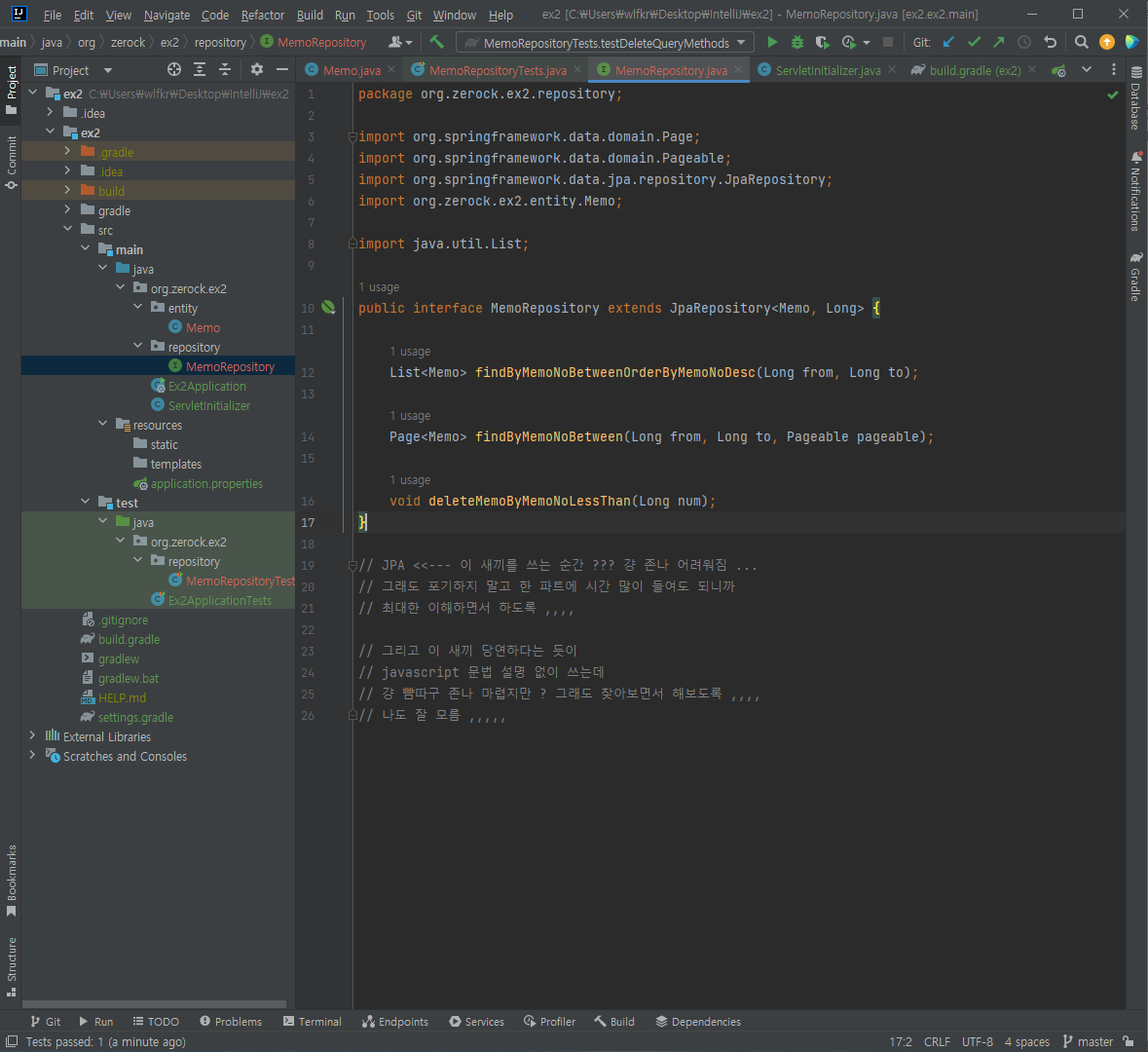The image size is (1148, 1052).
Task: Show Git history clock icon
Action: [x=1024, y=43]
